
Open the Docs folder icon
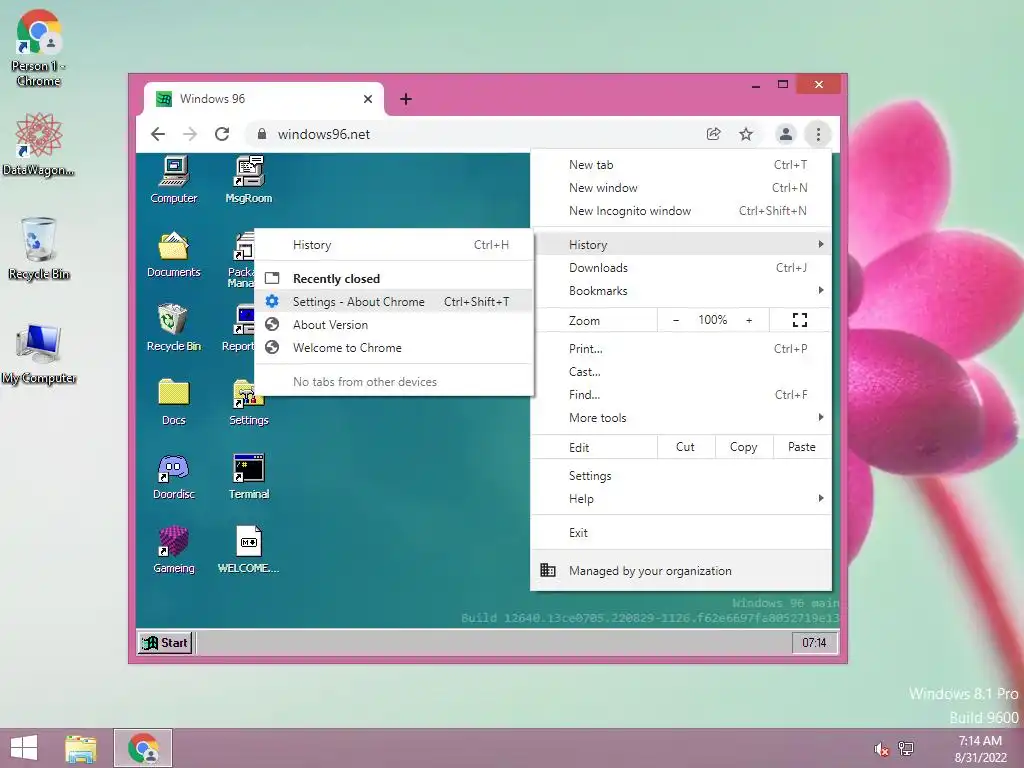tap(174, 402)
